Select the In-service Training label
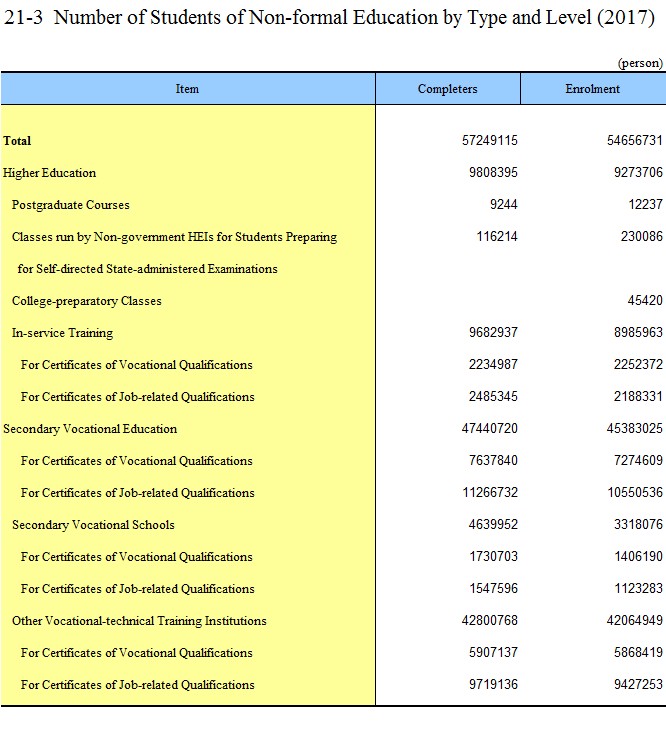This screenshot has height=739, width=666. click(x=62, y=333)
